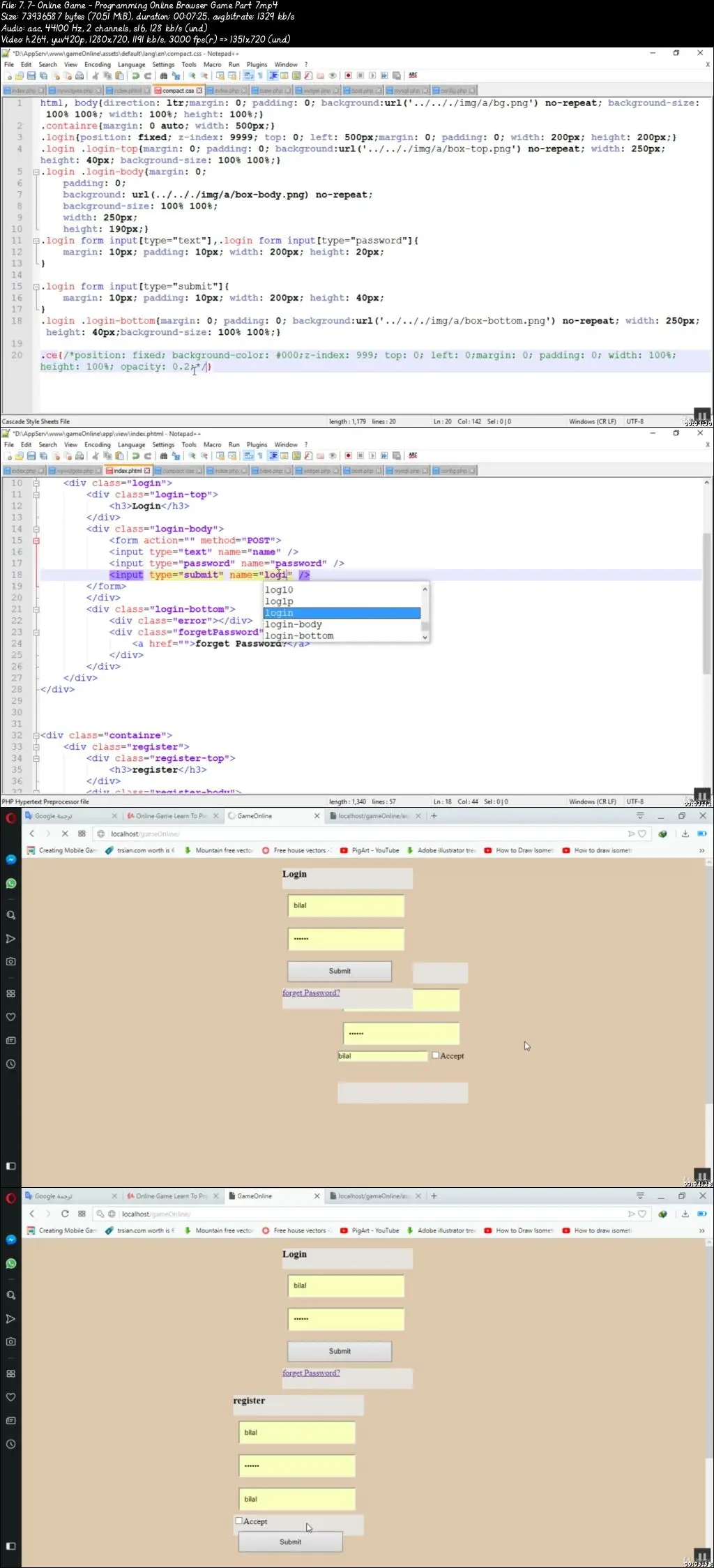The image size is (714, 1568).
Task: Click ABC spell-check icon in the compact.css window toolbar
Action: coord(413,75)
